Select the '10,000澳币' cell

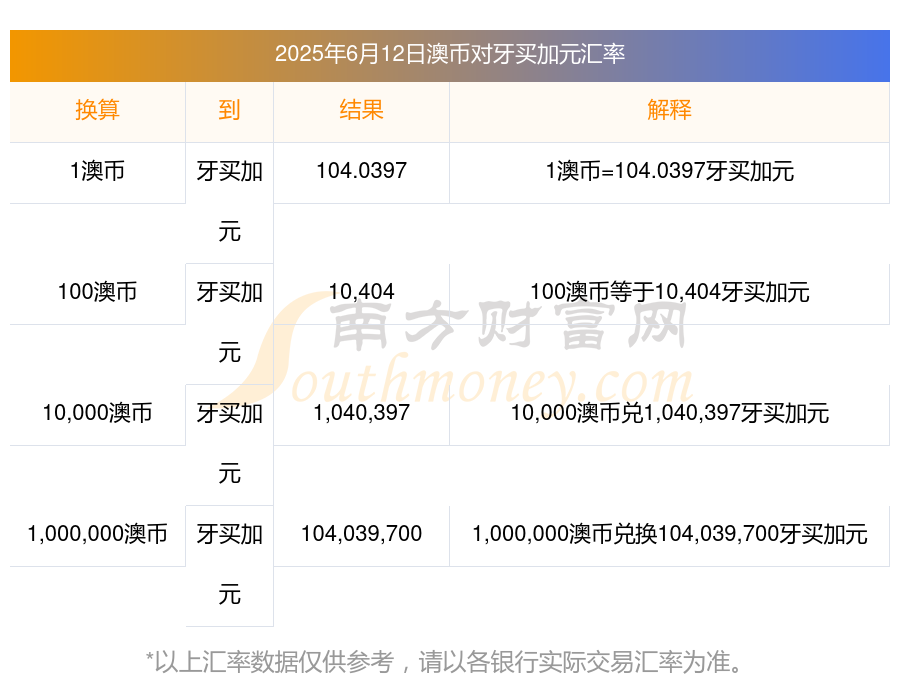pyautogui.click(x=97, y=413)
